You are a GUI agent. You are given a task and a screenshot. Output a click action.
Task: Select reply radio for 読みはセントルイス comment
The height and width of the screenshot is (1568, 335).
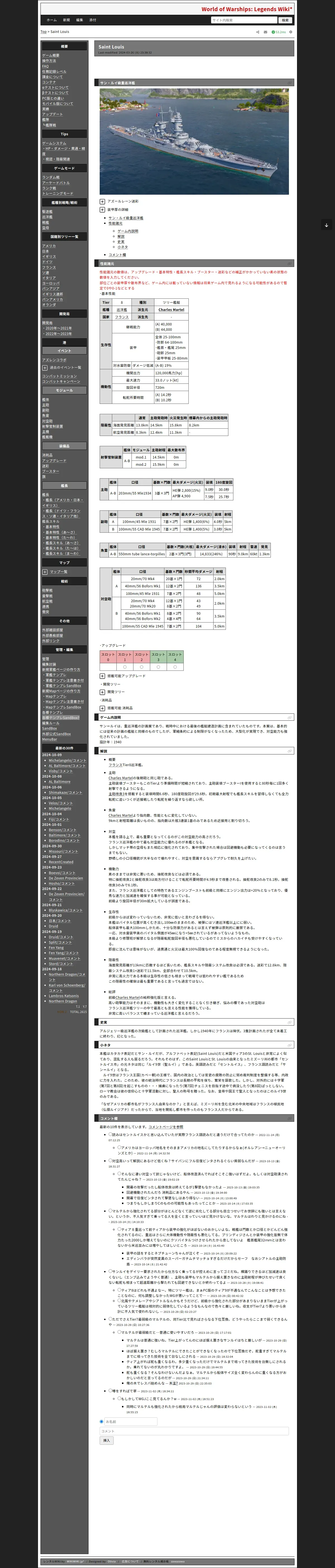click(x=110, y=1135)
